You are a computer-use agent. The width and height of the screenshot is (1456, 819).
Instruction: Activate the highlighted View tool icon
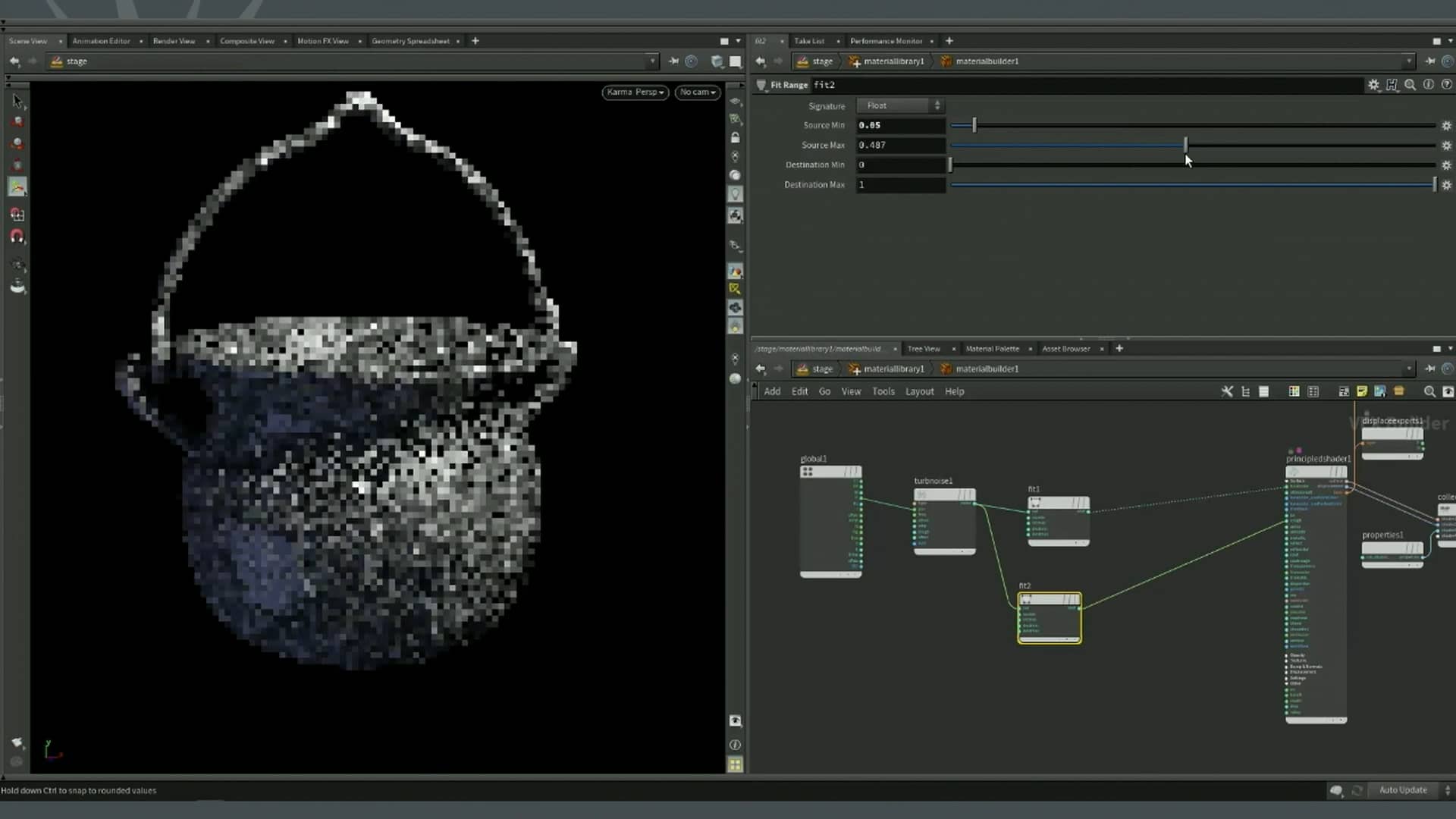pyautogui.click(x=17, y=187)
